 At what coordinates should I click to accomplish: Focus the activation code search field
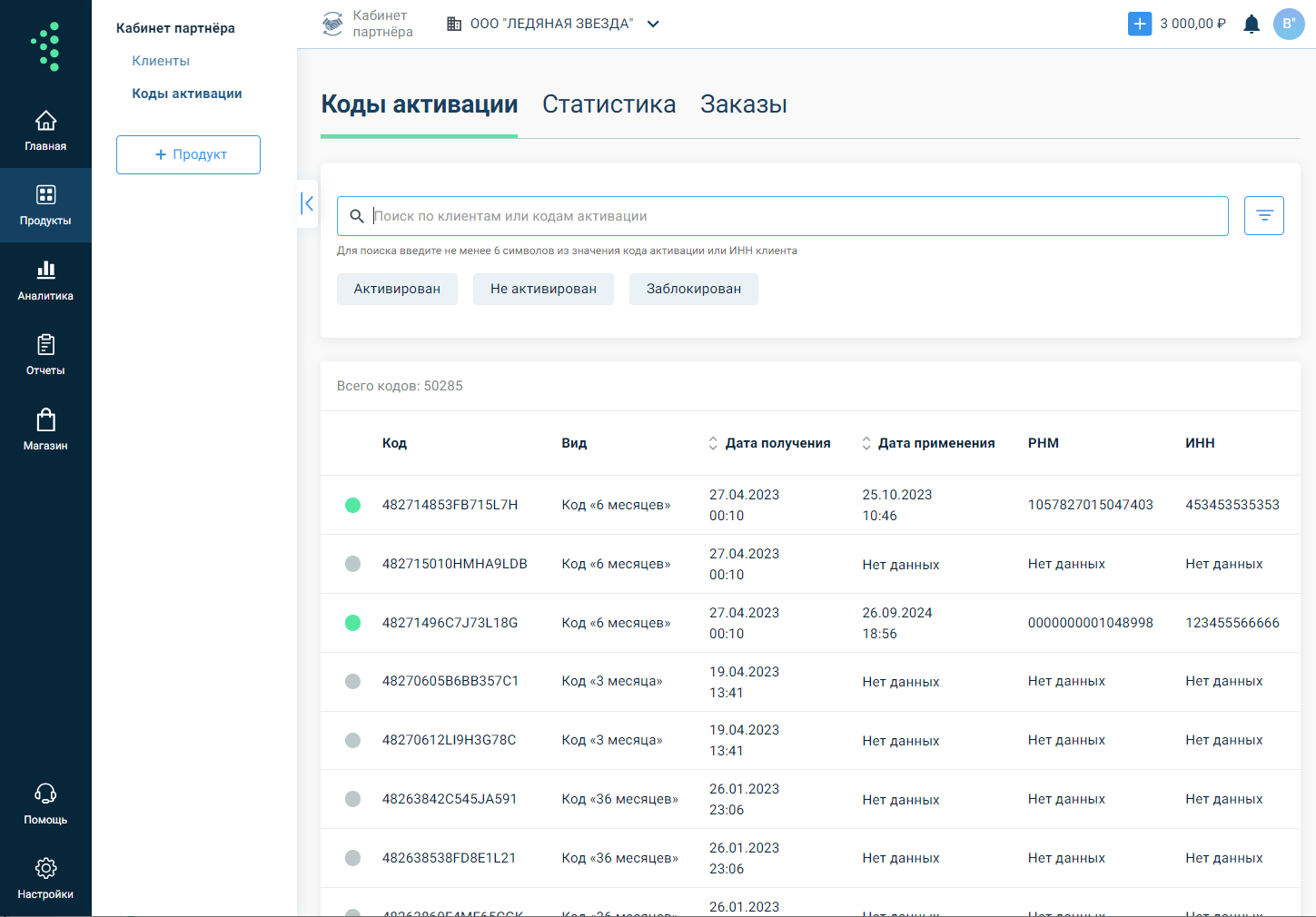pyautogui.click(x=790, y=216)
